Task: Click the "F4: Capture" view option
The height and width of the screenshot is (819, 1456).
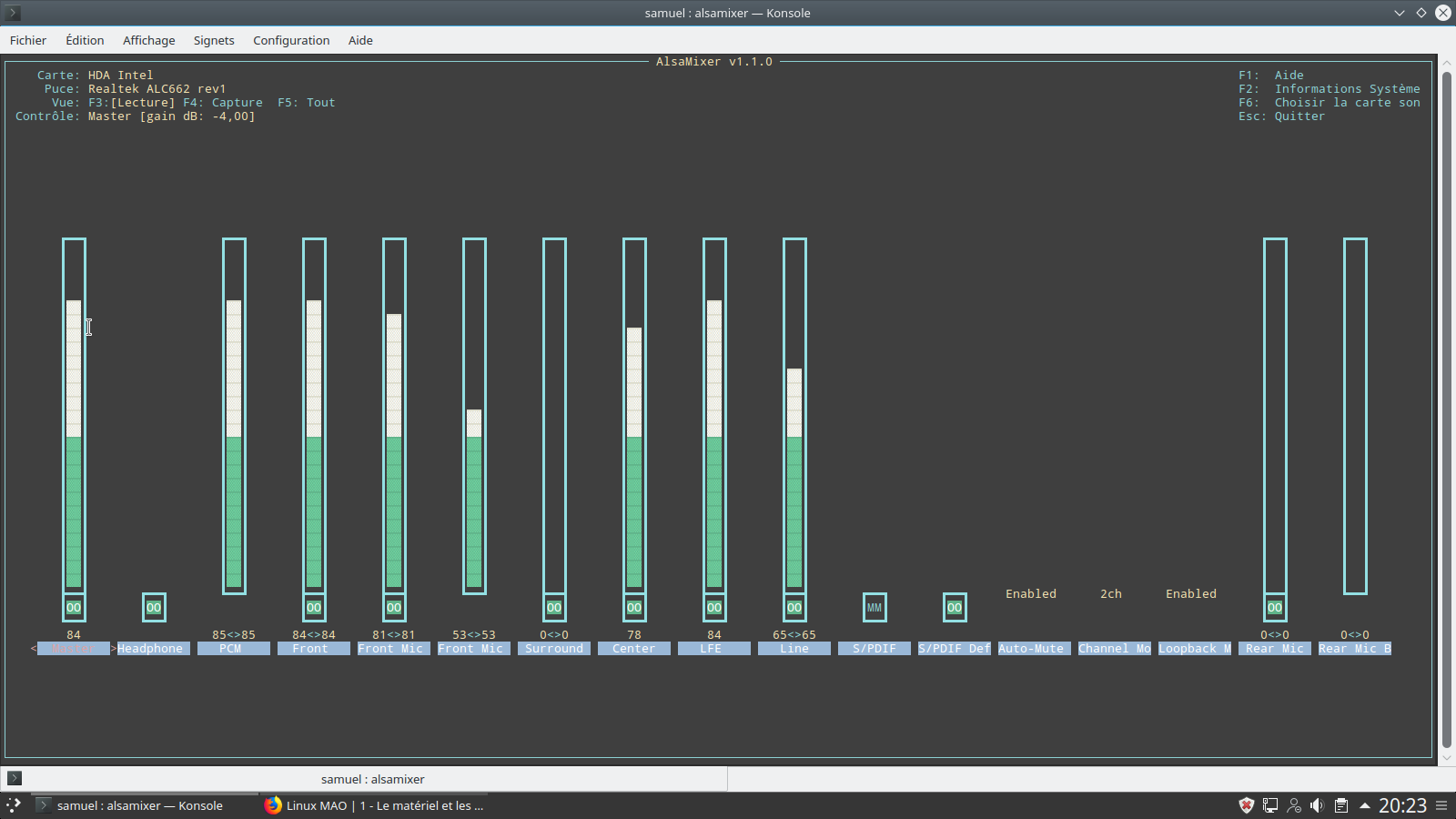Action: coord(223,102)
